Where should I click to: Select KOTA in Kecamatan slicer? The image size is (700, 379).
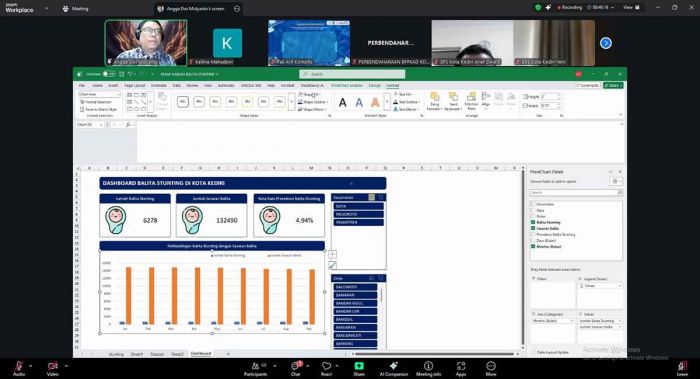(358, 206)
